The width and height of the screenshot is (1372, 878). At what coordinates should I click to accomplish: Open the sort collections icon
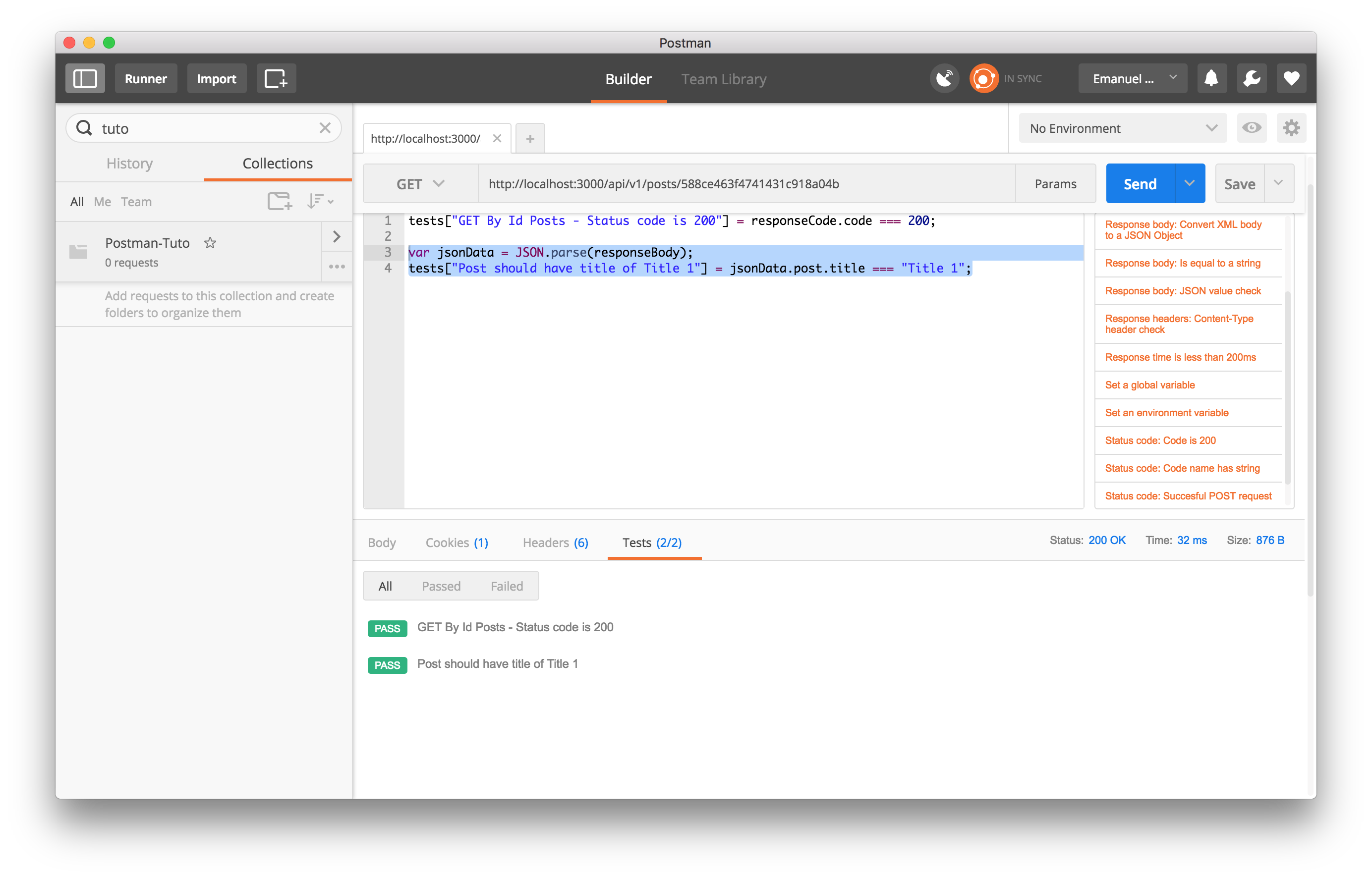pos(320,201)
